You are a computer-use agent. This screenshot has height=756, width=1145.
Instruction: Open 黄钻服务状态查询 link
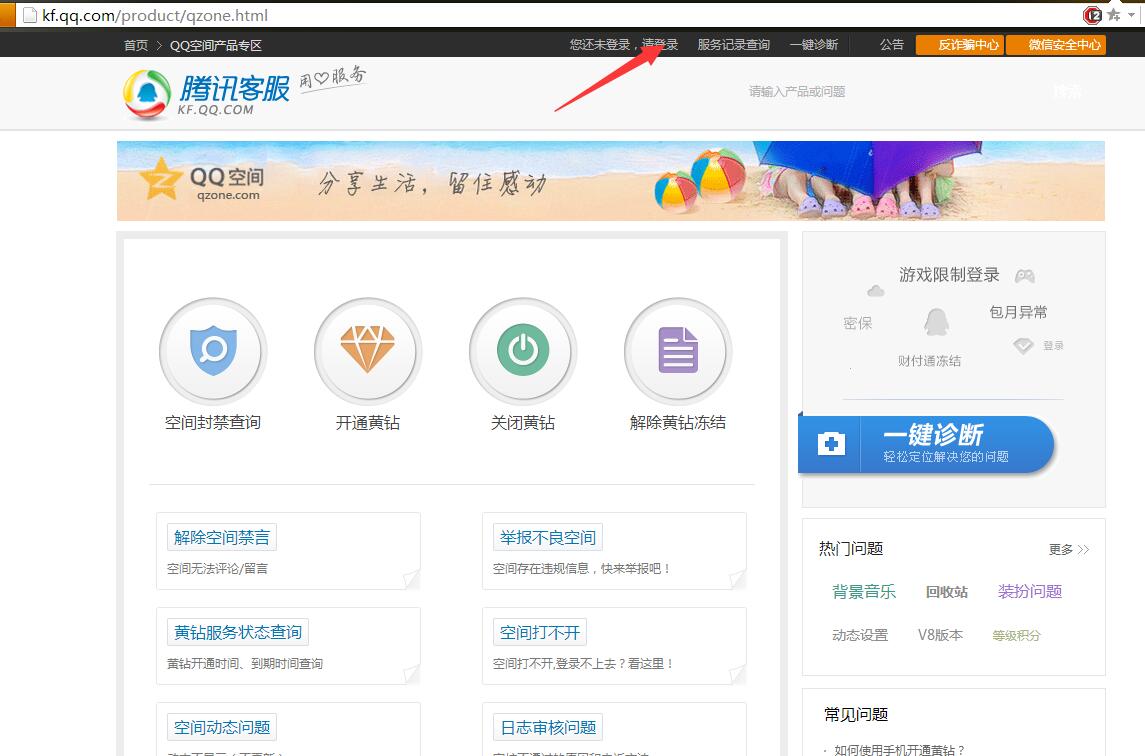tap(237, 633)
